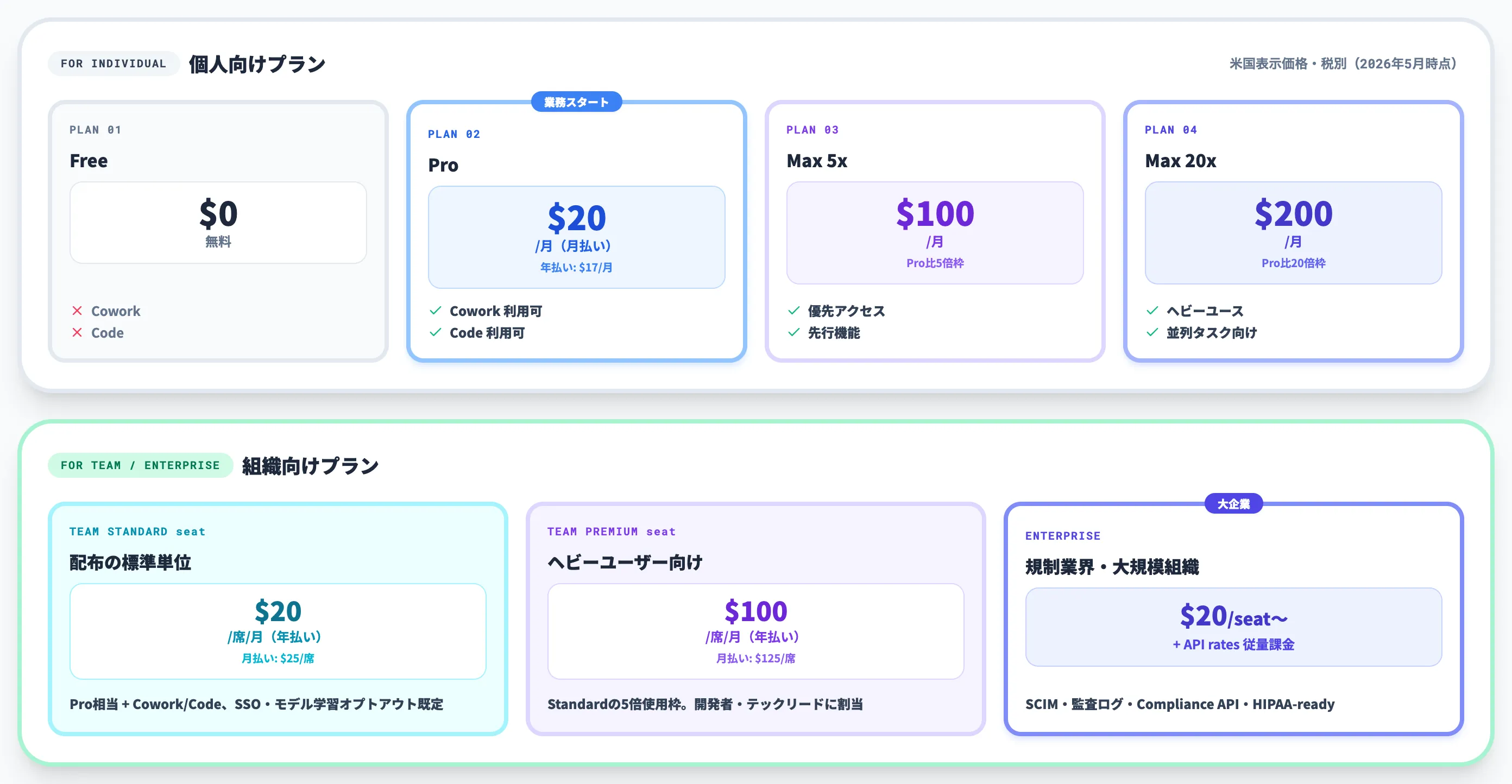The image size is (1512, 784).
Task: Select the Enterprise $20/seat~ price box
Action: pyautogui.click(x=1233, y=627)
